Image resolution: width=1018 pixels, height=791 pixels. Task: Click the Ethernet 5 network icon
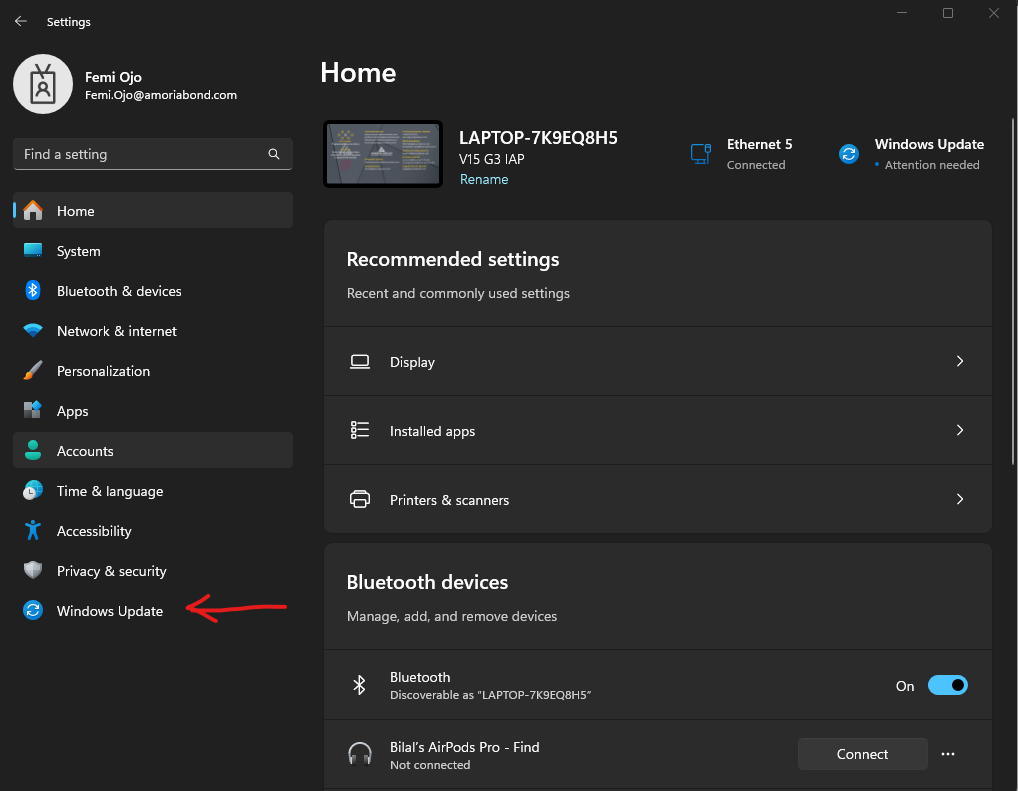(701, 154)
